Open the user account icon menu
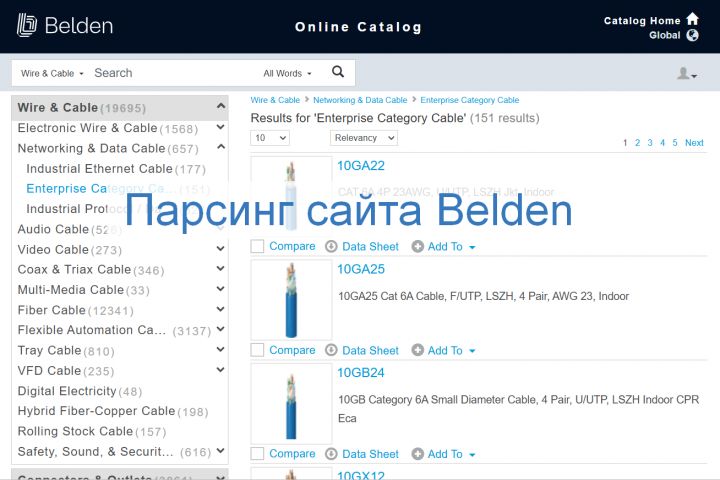This screenshot has width=720, height=480. [x=687, y=73]
